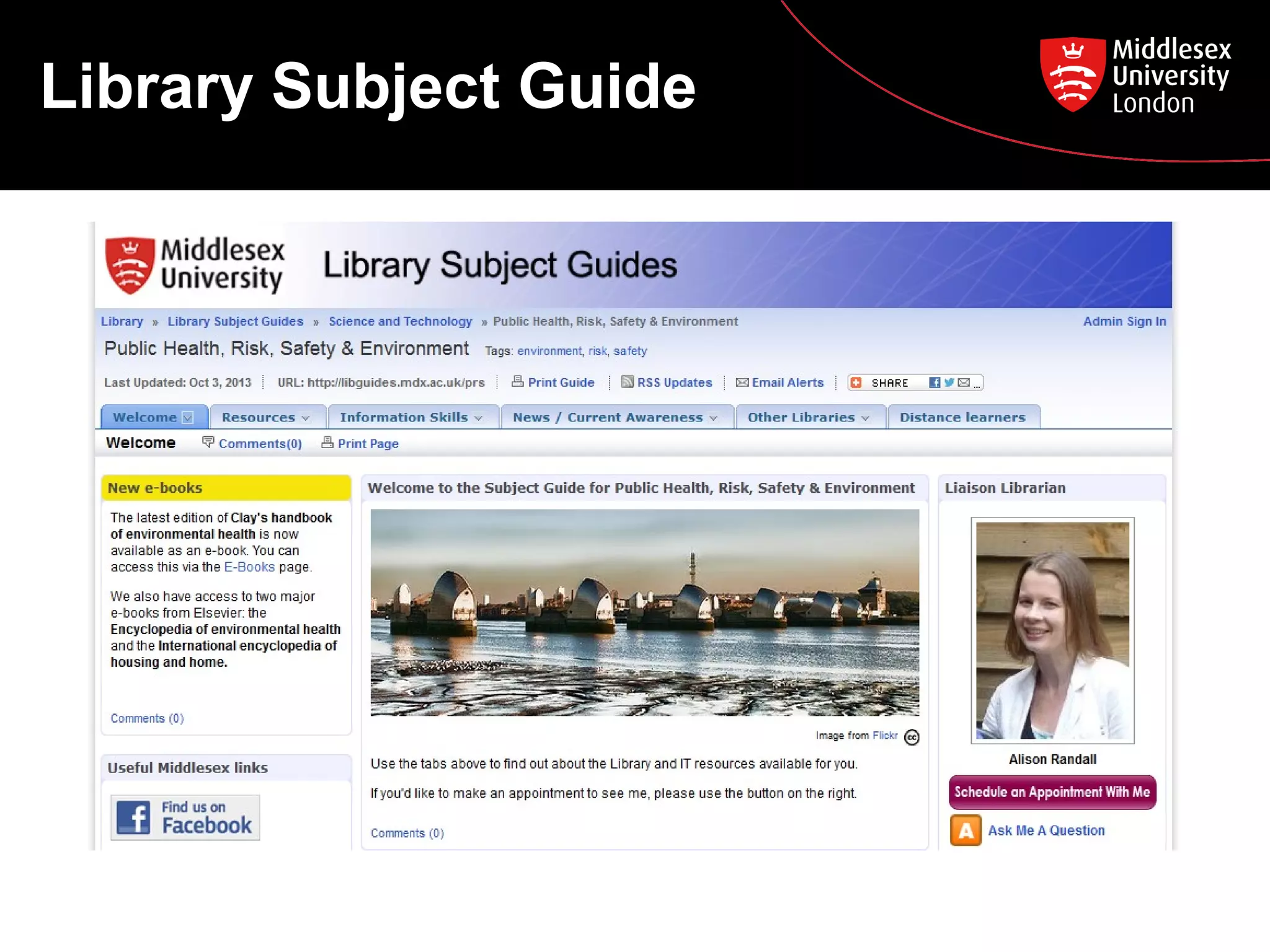The height and width of the screenshot is (952, 1270).
Task: Click the Liaison Librarian box heading
Action: coord(1005,488)
